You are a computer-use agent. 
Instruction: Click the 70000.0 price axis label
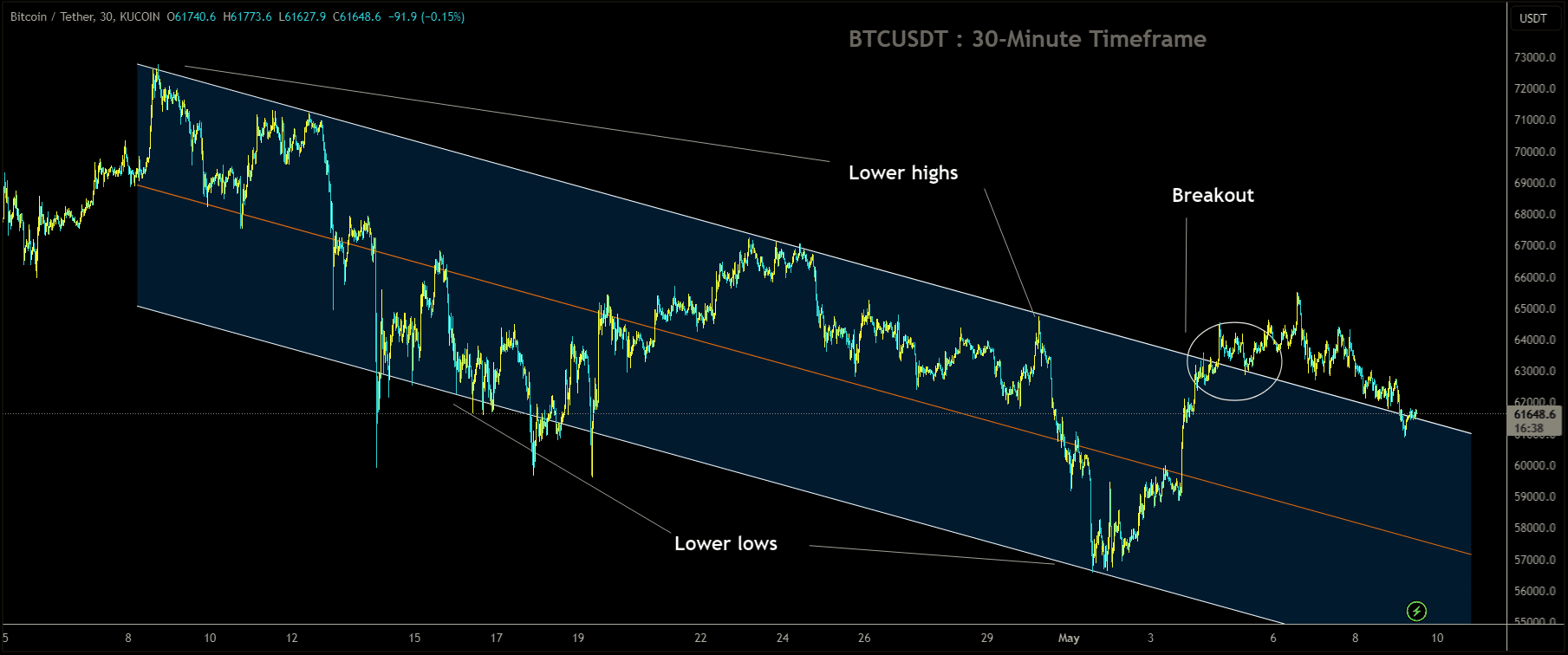tap(1535, 152)
